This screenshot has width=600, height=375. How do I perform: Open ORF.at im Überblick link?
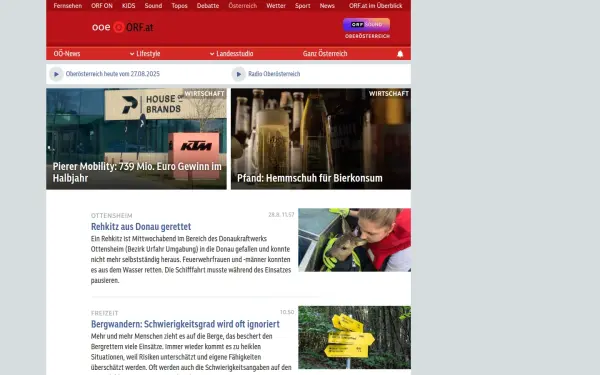point(375,6)
